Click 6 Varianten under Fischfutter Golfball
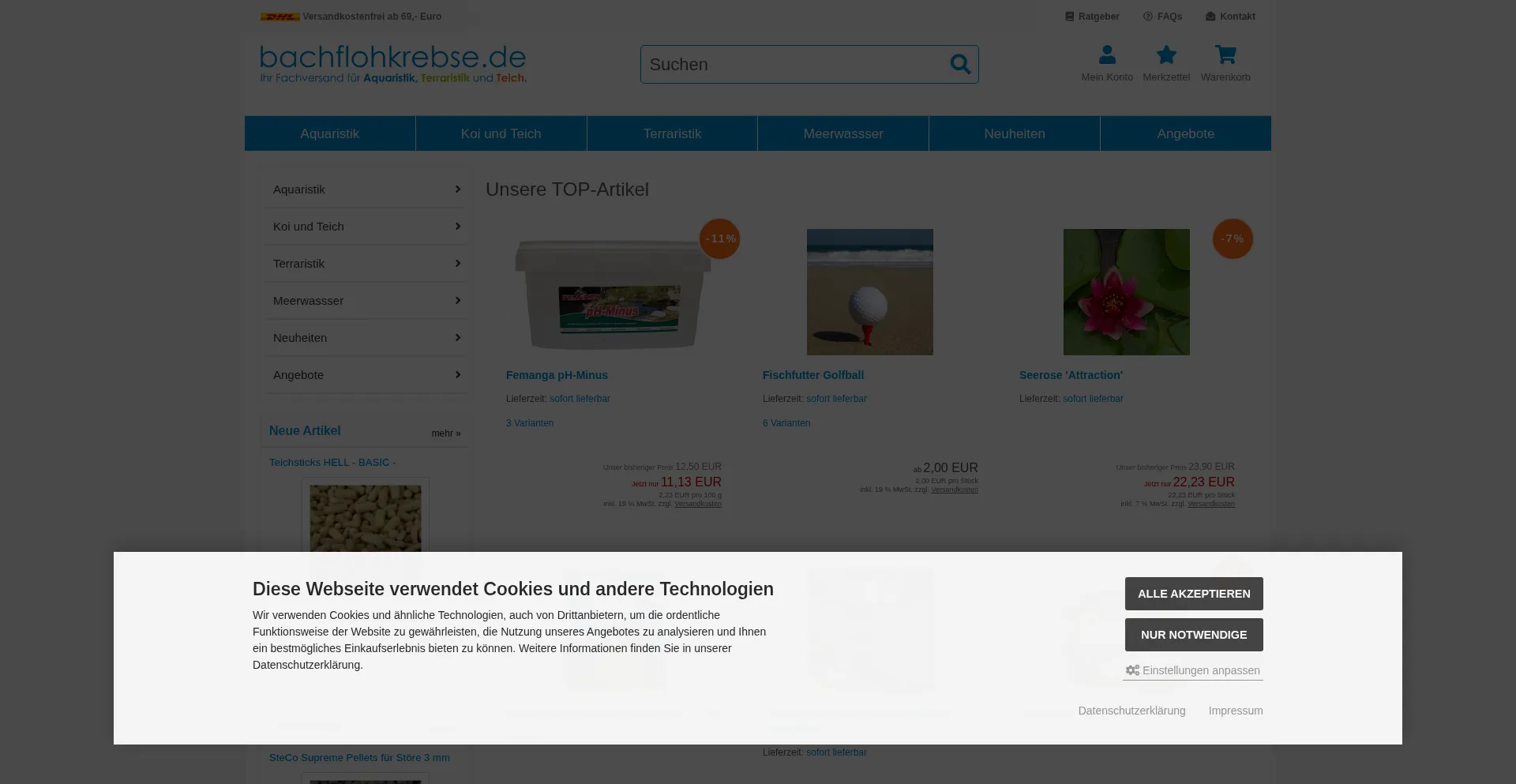Screen dimensions: 1516x784 click(786, 423)
